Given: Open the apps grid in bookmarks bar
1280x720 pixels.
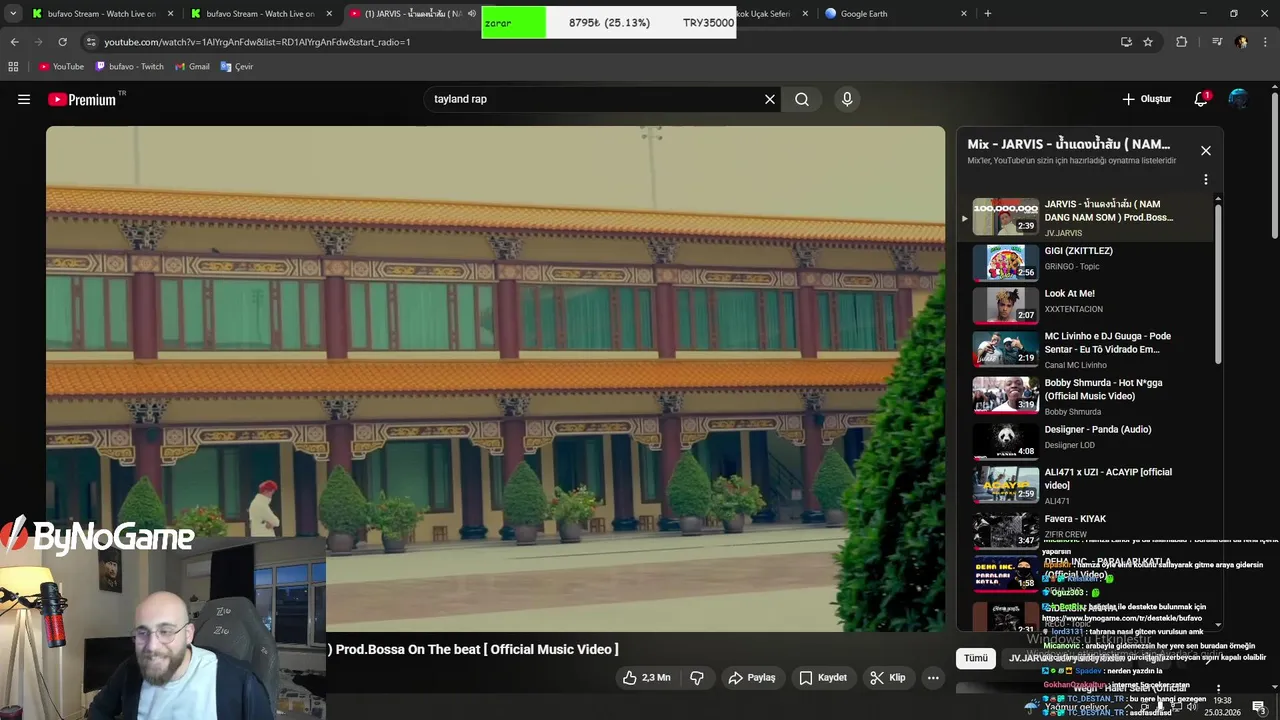Looking at the screenshot, I should pos(13,66).
